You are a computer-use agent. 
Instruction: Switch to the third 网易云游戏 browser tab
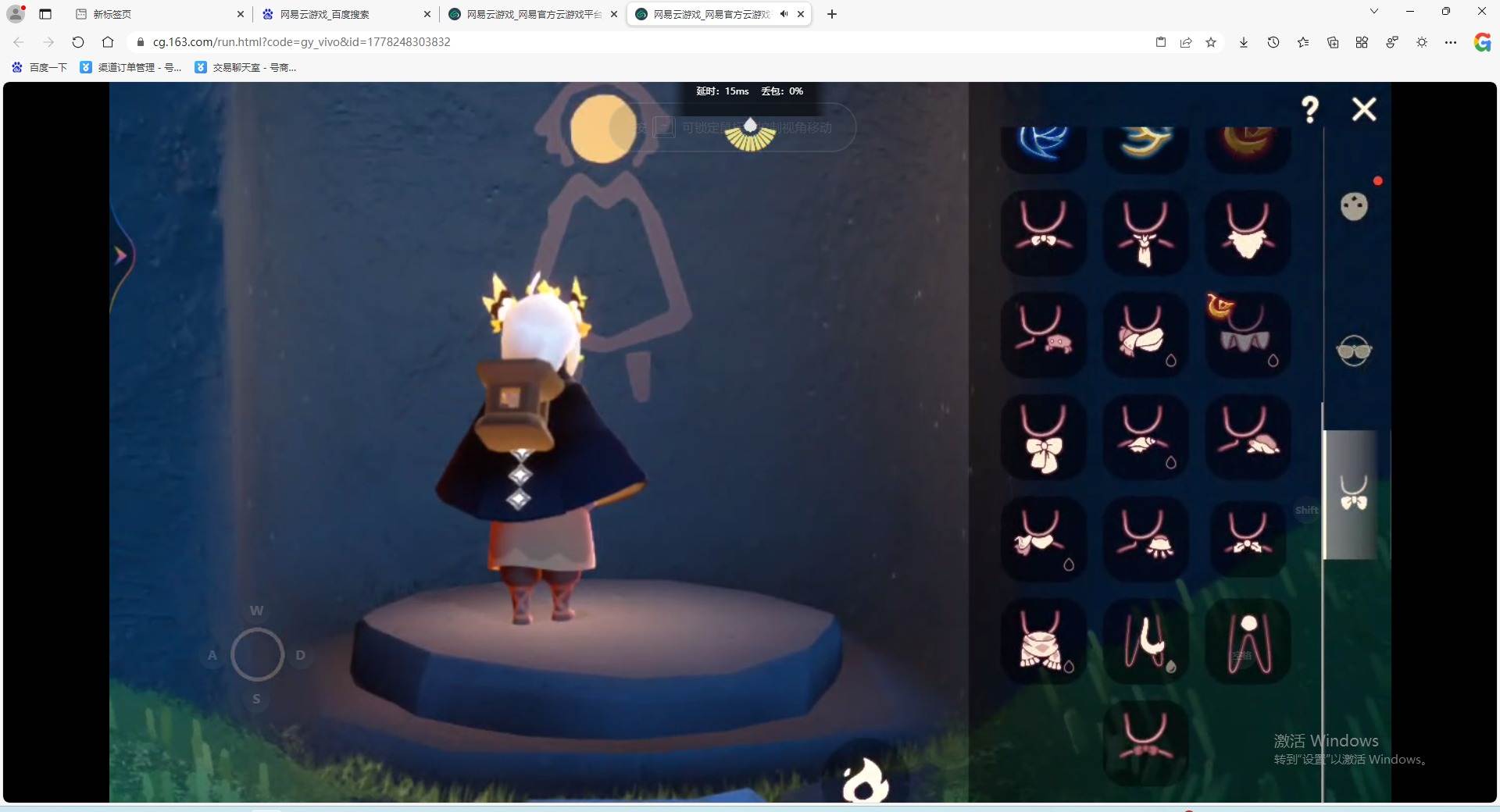(534, 14)
